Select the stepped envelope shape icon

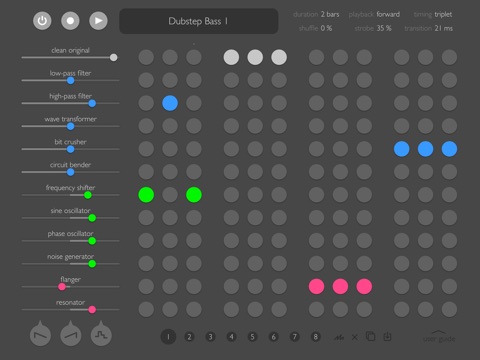101,334
